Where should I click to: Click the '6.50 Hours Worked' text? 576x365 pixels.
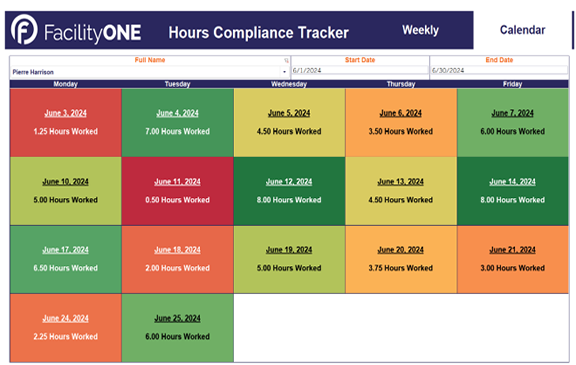(65, 268)
